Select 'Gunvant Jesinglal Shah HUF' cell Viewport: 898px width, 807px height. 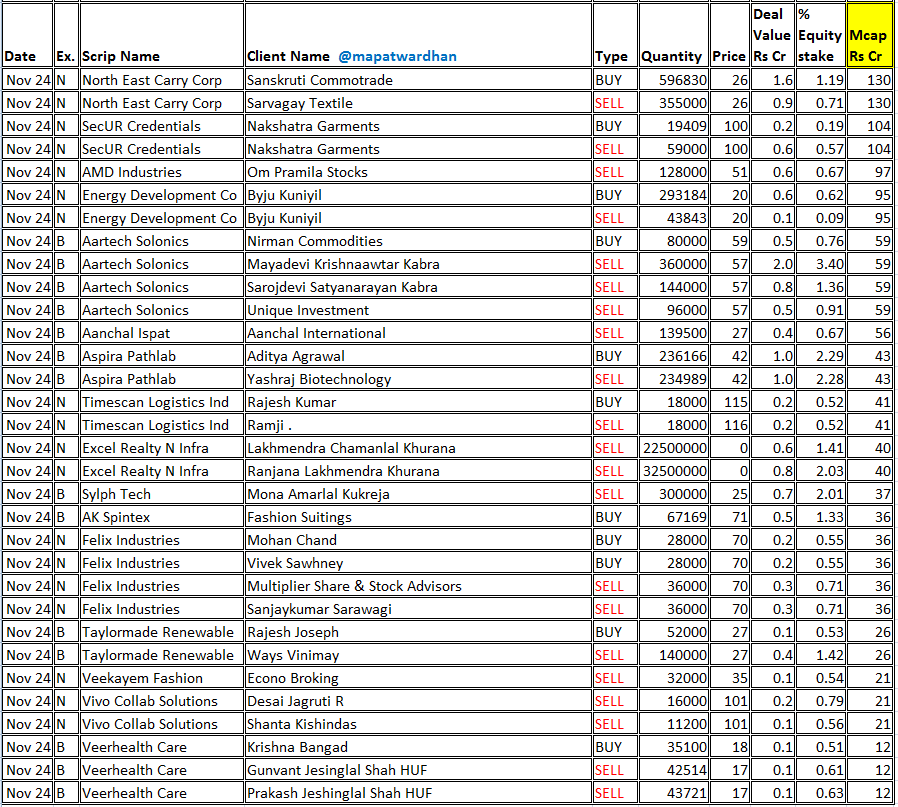click(x=418, y=770)
